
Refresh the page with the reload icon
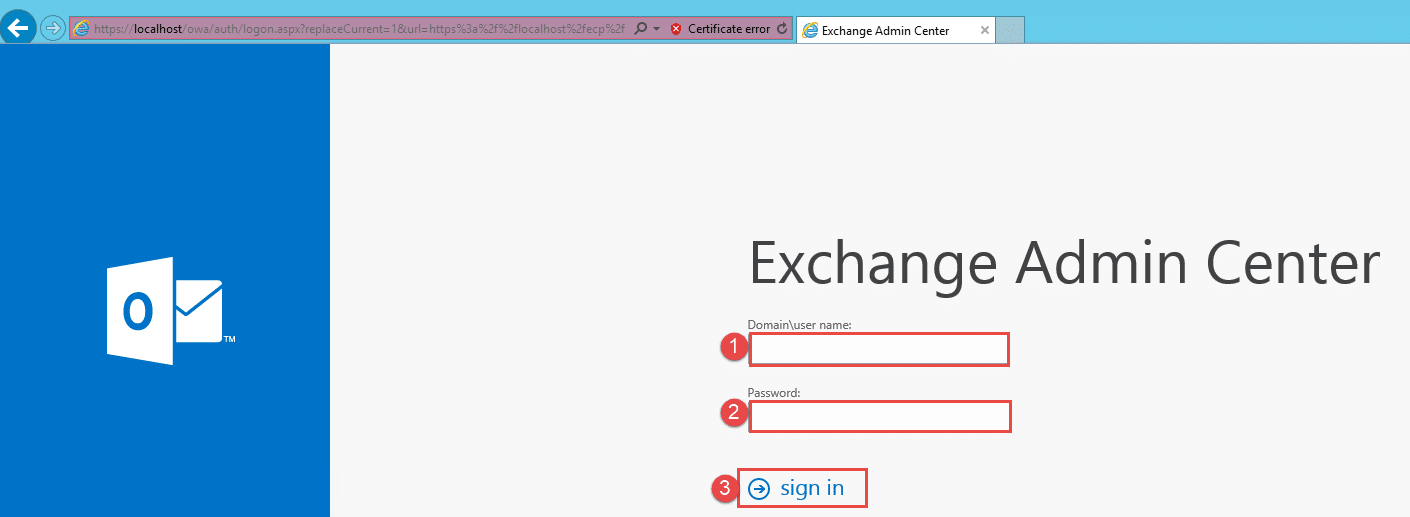coord(782,29)
